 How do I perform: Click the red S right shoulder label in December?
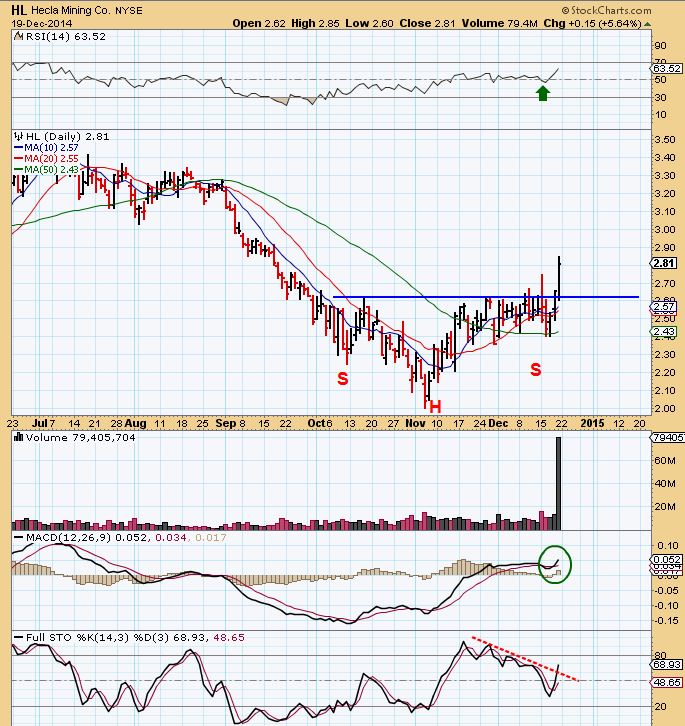pyautogui.click(x=535, y=369)
